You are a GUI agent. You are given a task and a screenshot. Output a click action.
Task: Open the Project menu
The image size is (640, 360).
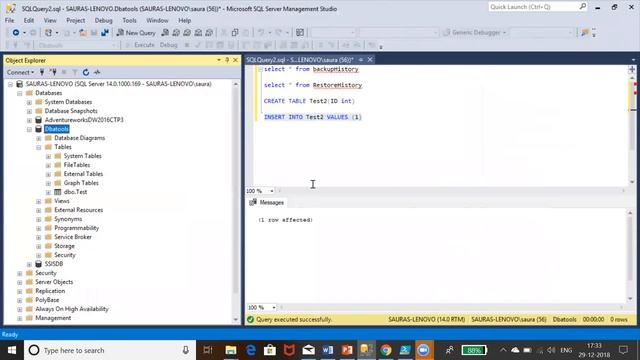[x=76, y=20]
